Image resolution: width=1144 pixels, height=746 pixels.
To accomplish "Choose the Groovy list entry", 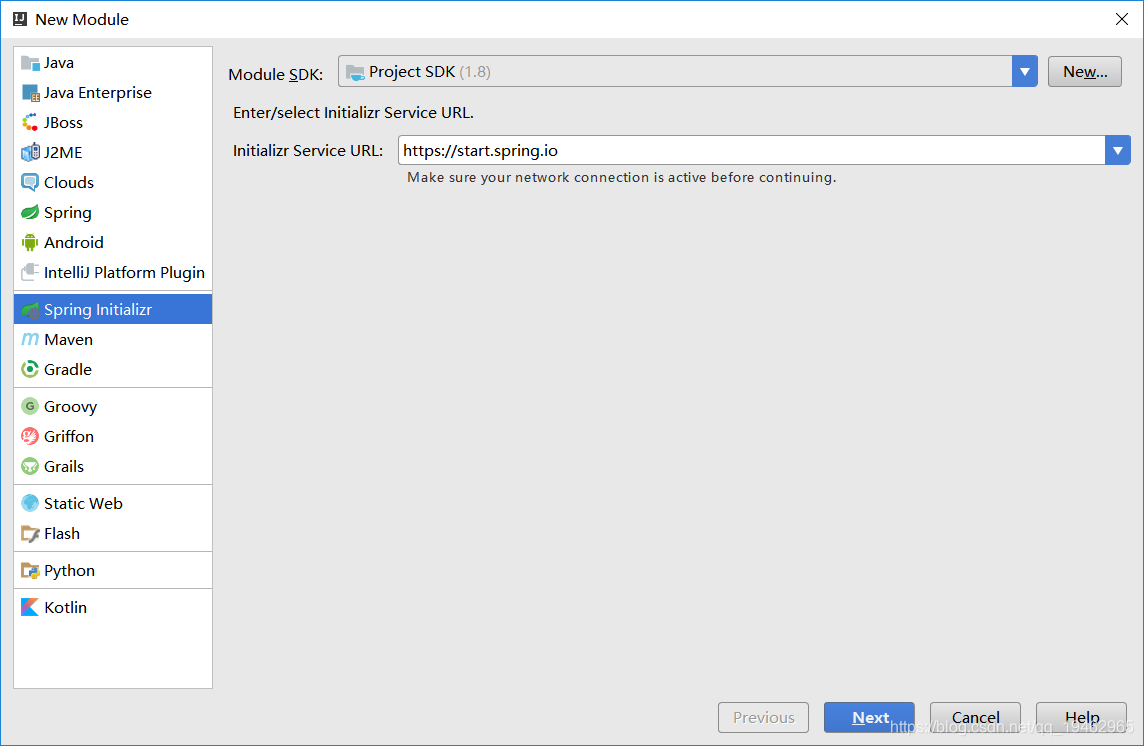I will 113,407.
